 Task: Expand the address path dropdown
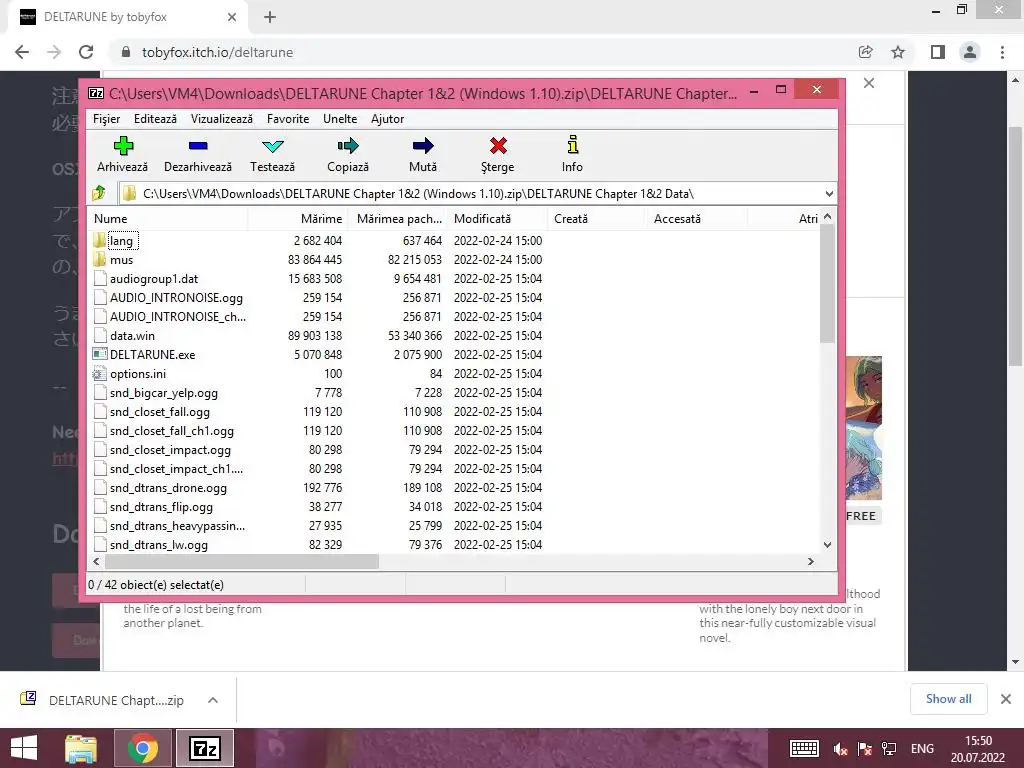pos(829,194)
